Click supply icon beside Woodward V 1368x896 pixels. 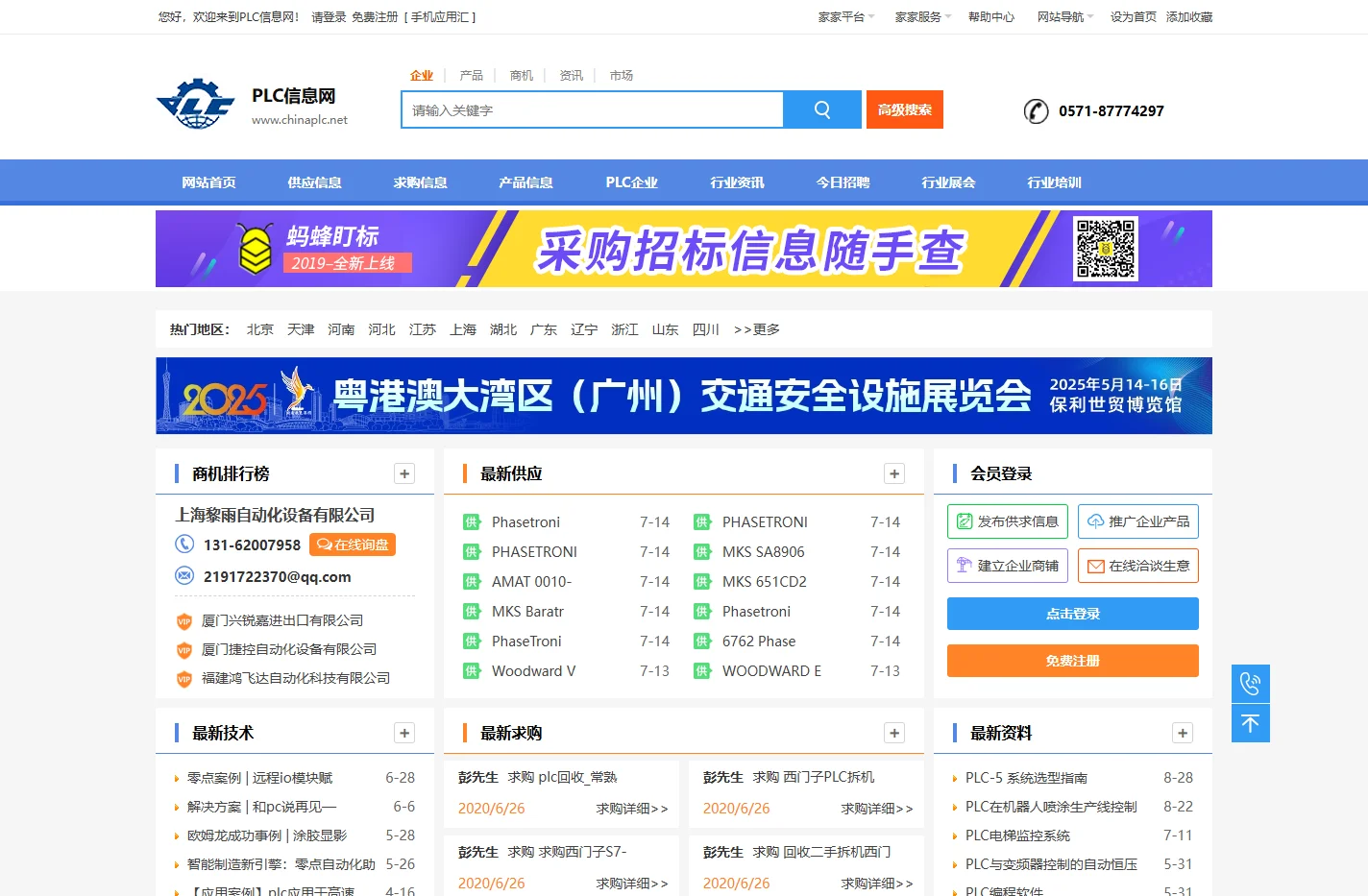[472, 671]
